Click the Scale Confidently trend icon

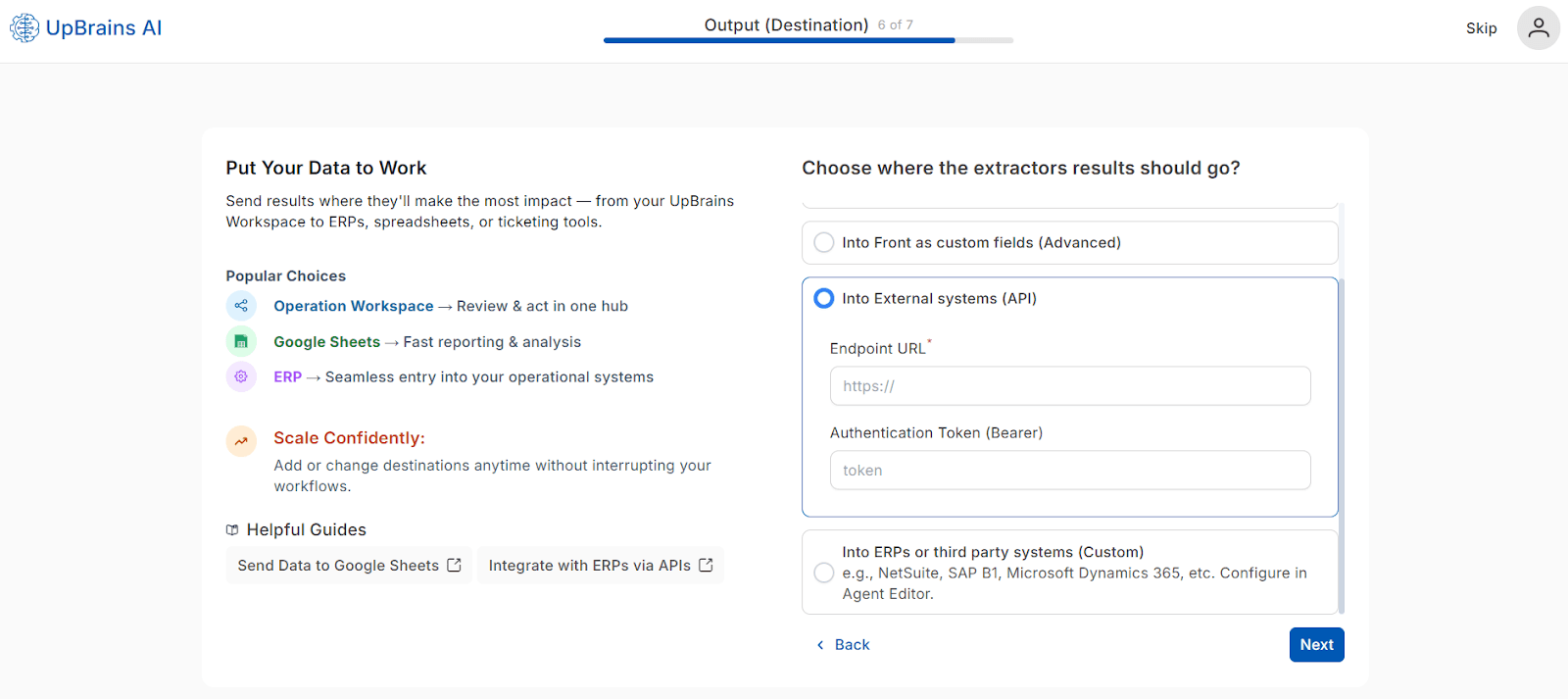tap(241, 441)
